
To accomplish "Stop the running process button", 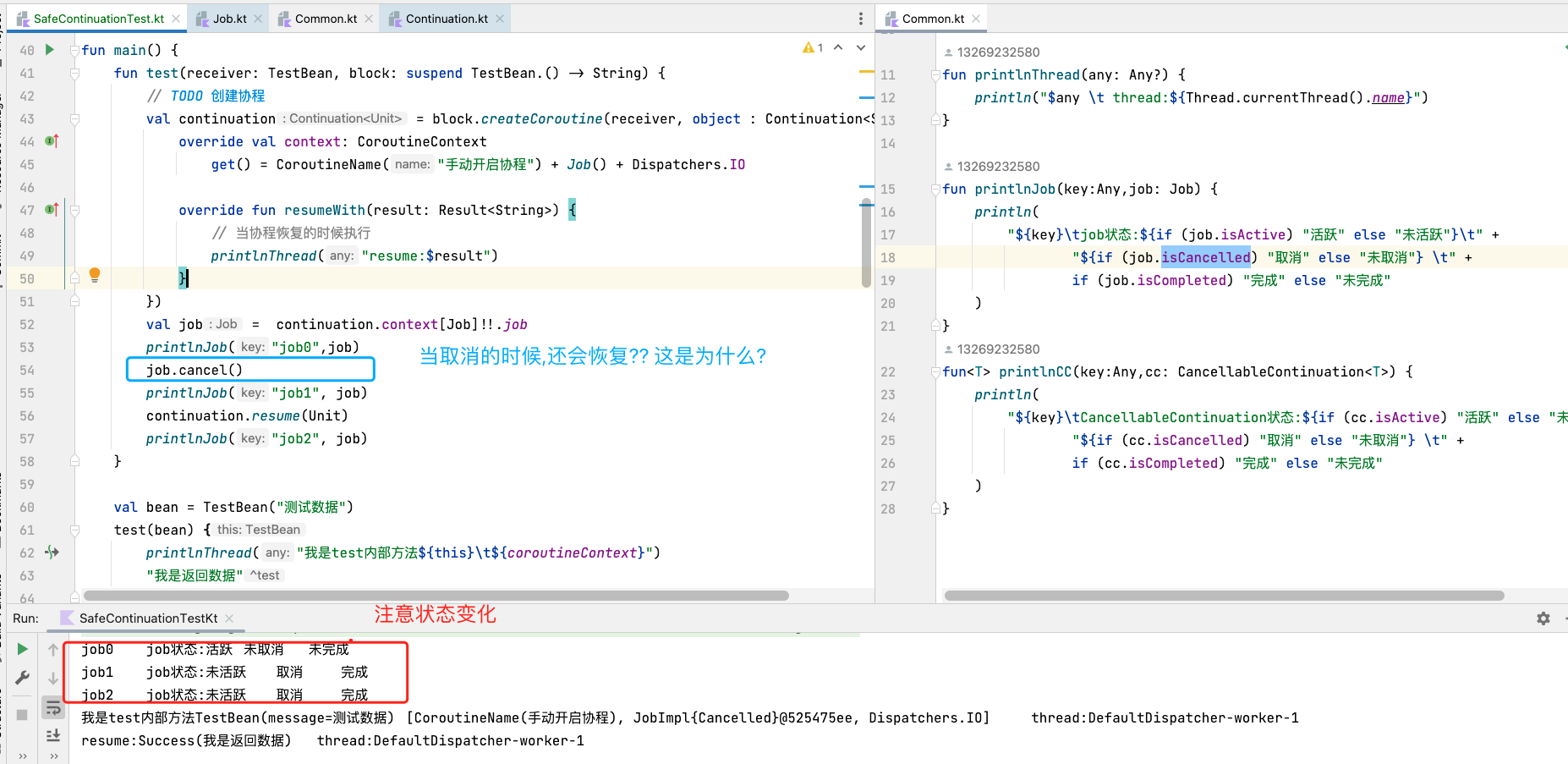I will coord(22,715).
